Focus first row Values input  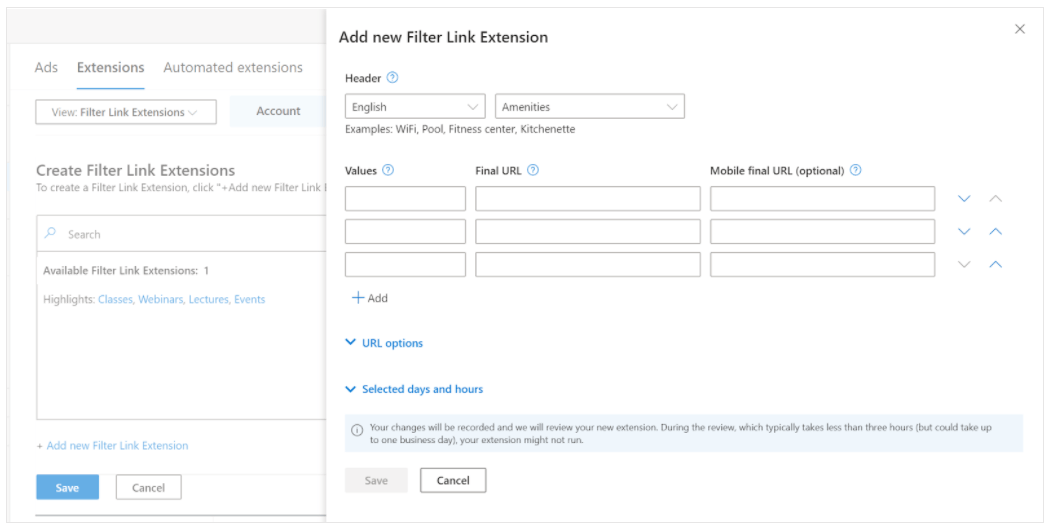pyautogui.click(x=406, y=198)
